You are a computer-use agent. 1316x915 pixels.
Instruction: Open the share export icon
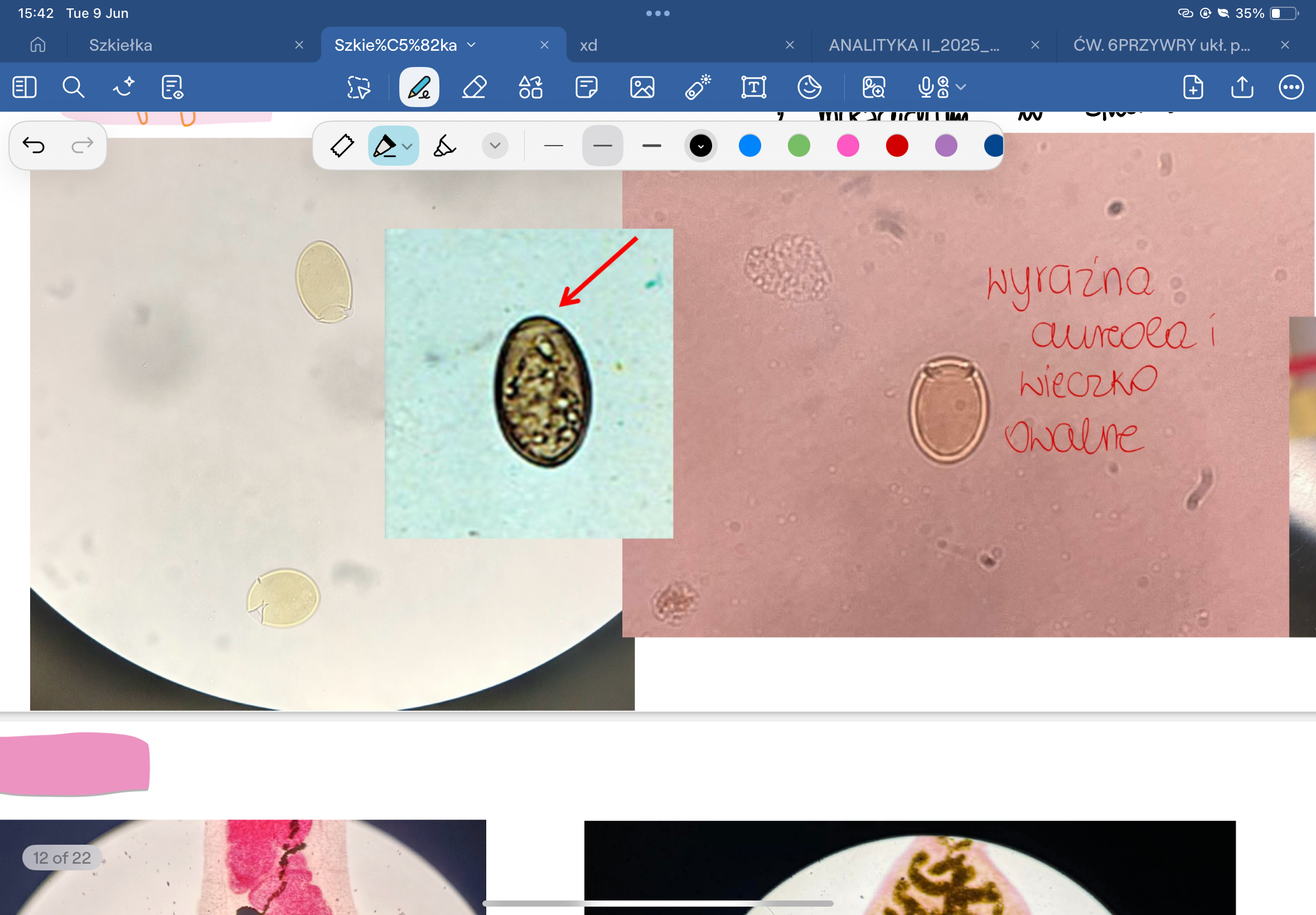[x=1242, y=87]
